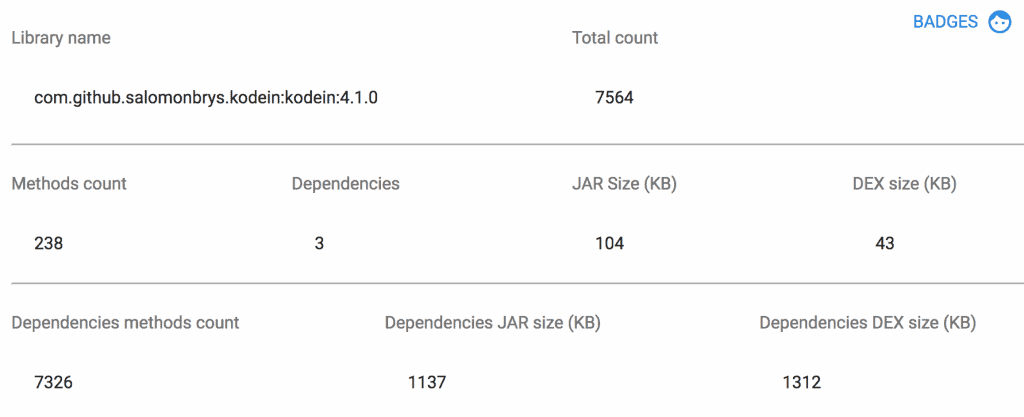Click the JAR Size (KB) label

tap(624, 184)
